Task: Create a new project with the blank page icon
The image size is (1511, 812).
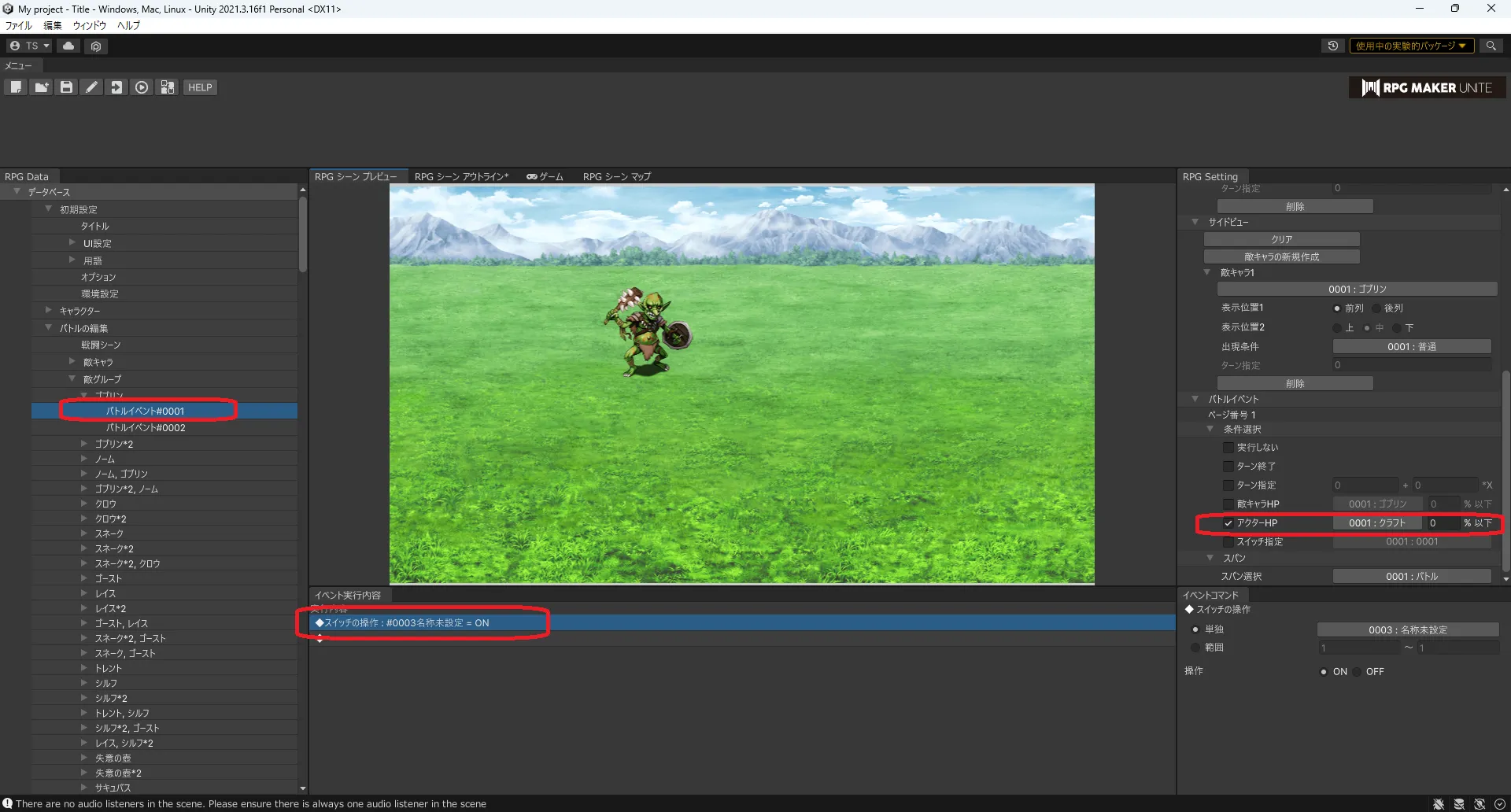Action: pos(16,87)
